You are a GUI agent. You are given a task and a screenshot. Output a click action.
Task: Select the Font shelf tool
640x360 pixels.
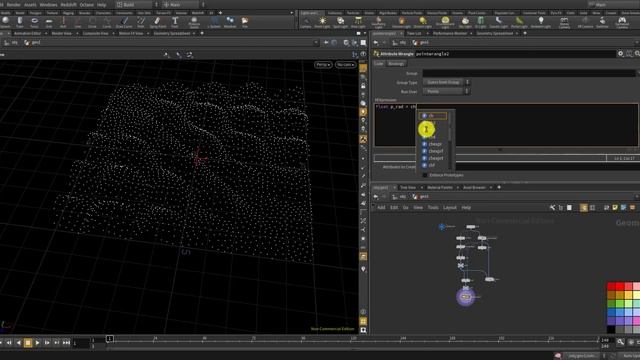coord(175,22)
